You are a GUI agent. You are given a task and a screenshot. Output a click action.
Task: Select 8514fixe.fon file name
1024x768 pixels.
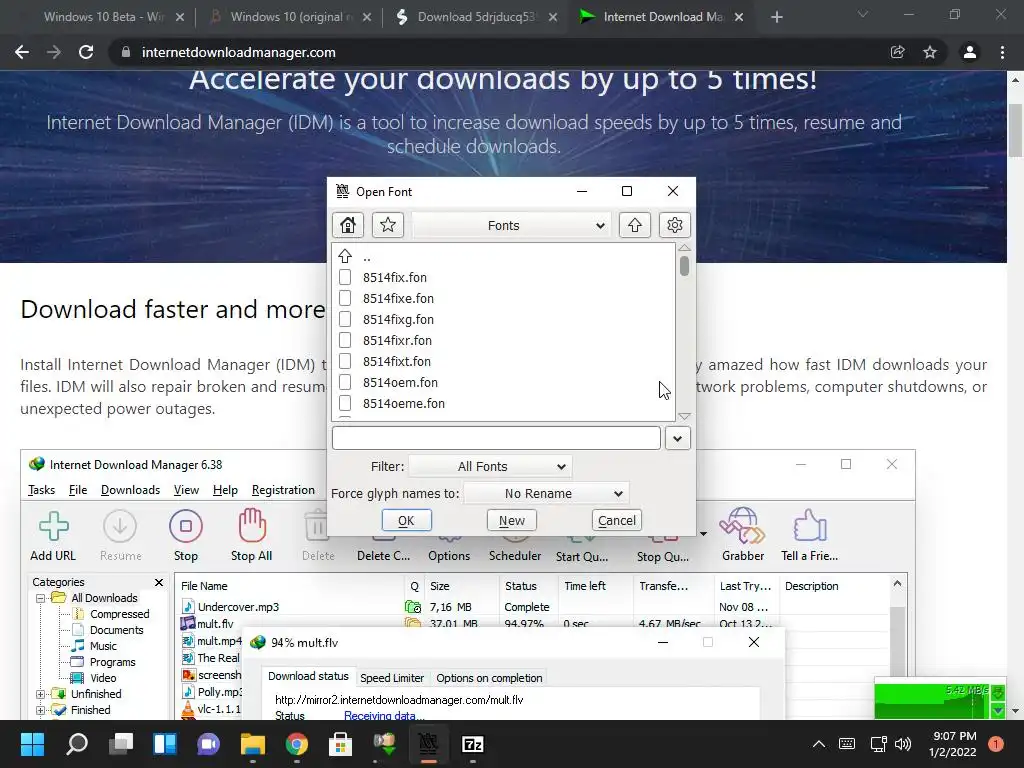pos(398,298)
